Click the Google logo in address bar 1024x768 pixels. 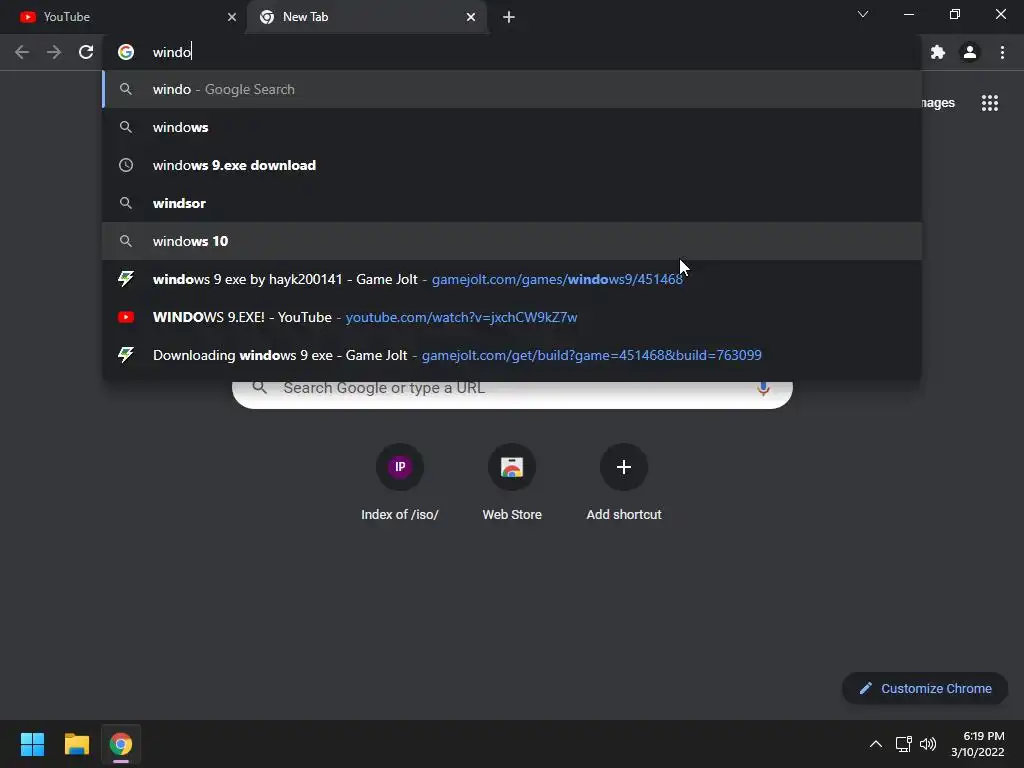(x=126, y=52)
